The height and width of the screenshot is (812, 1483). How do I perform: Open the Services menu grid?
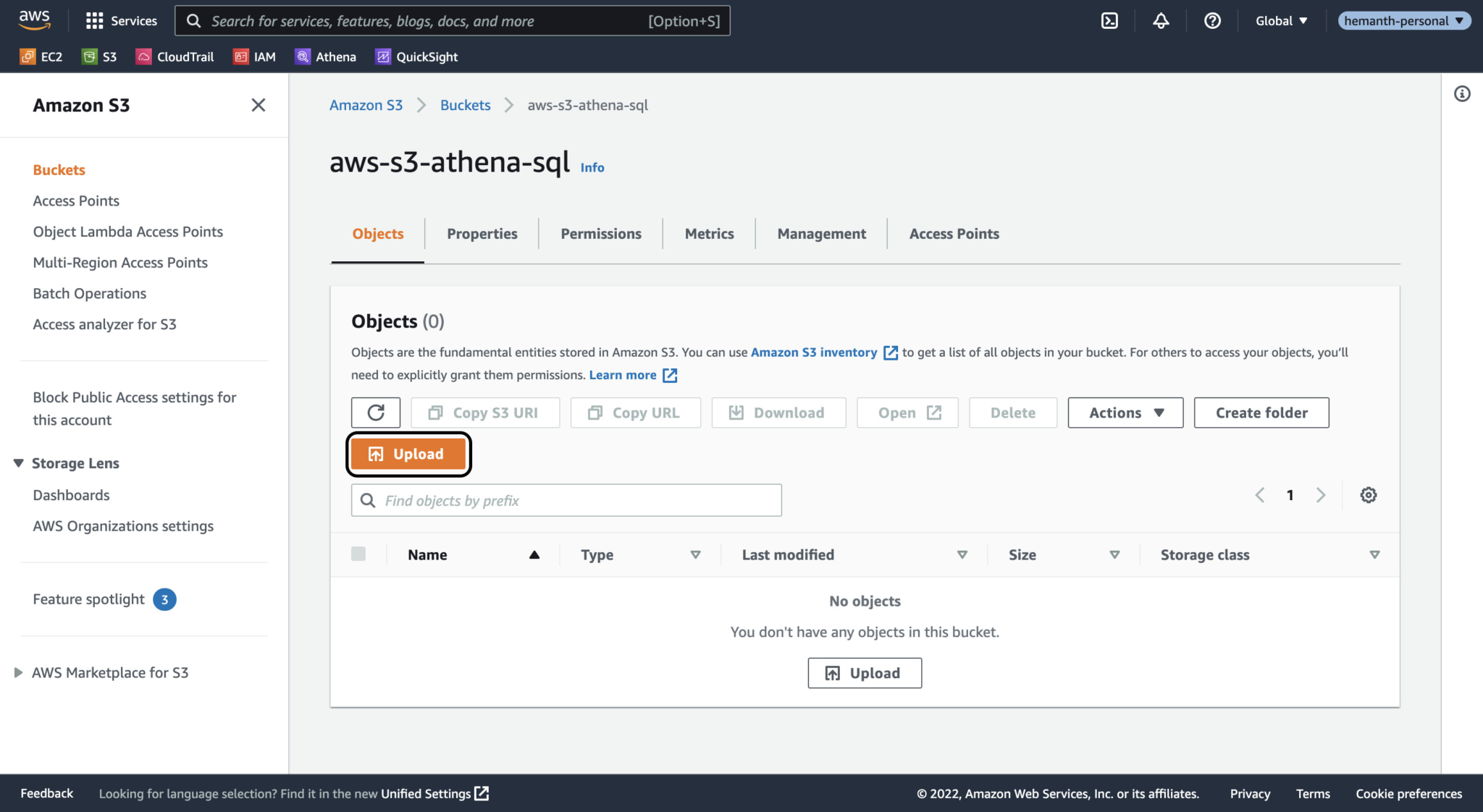click(94, 20)
